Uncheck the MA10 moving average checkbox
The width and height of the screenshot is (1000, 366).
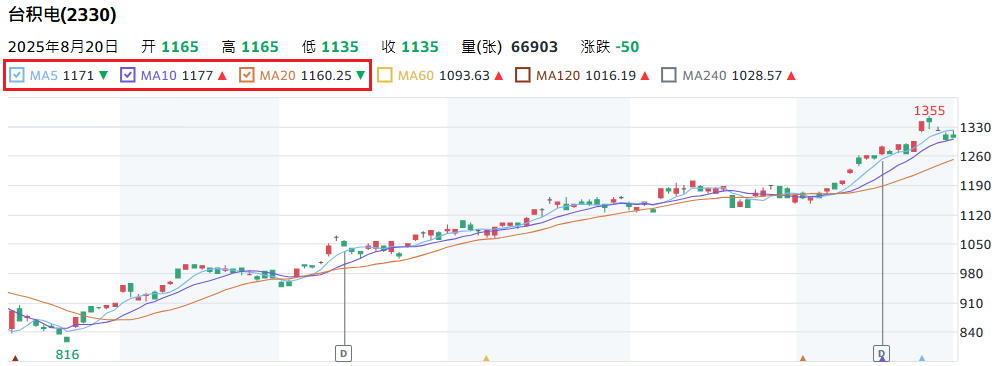click(128, 75)
